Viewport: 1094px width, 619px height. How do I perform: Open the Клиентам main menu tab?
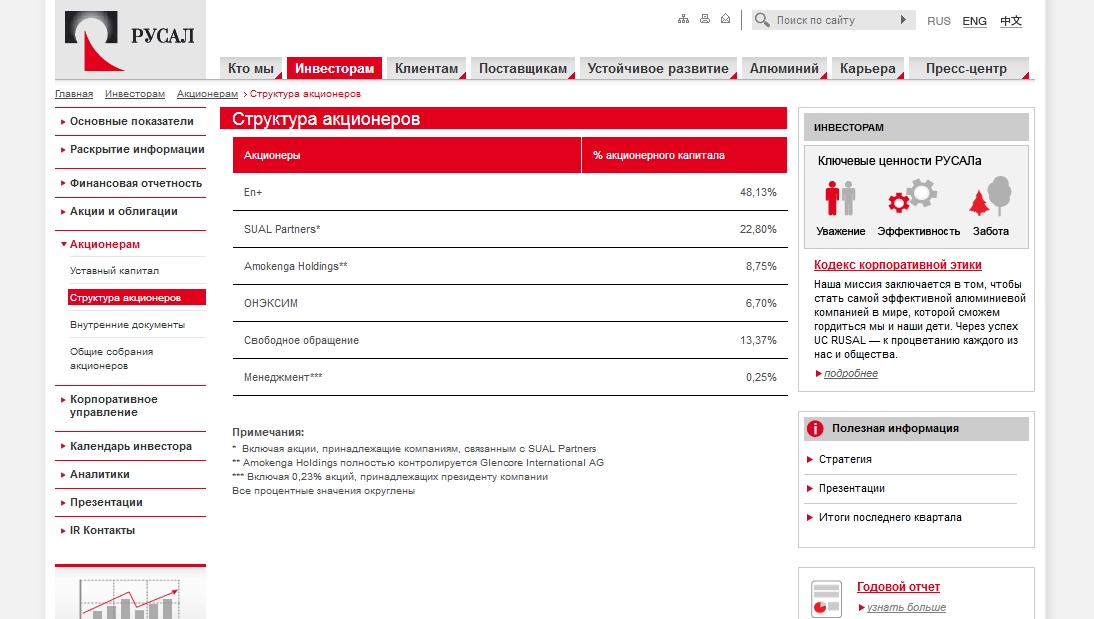tap(426, 68)
